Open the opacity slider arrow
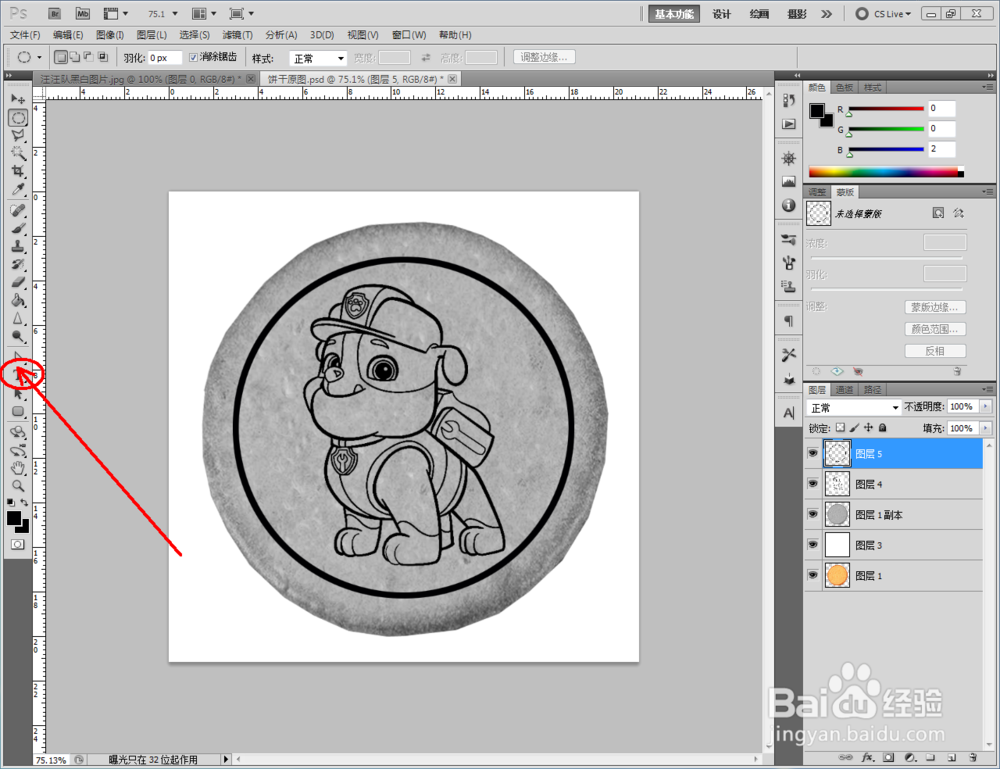1000x769 pixels. coord(986,406)
